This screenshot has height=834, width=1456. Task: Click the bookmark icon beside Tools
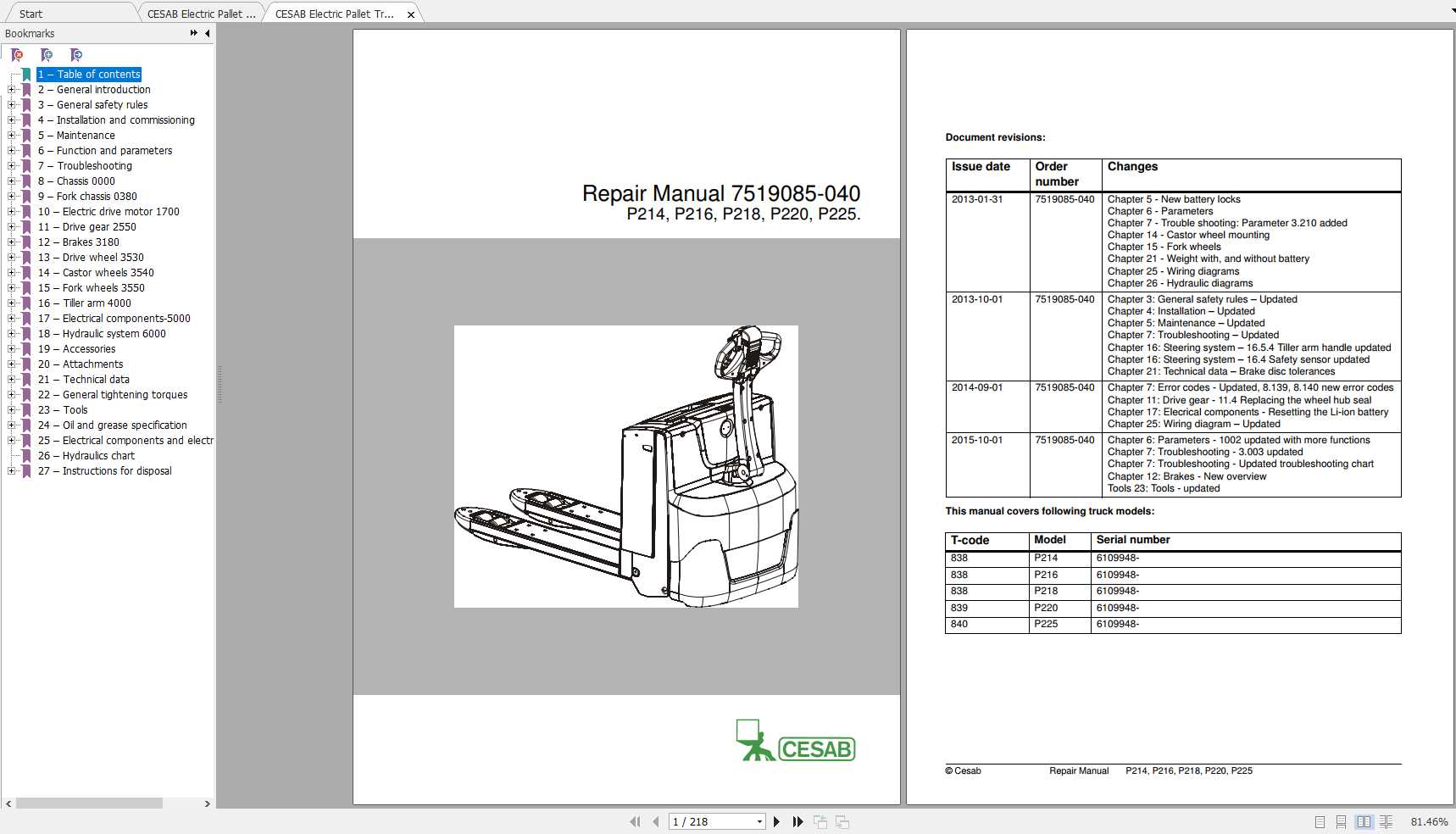27,410
